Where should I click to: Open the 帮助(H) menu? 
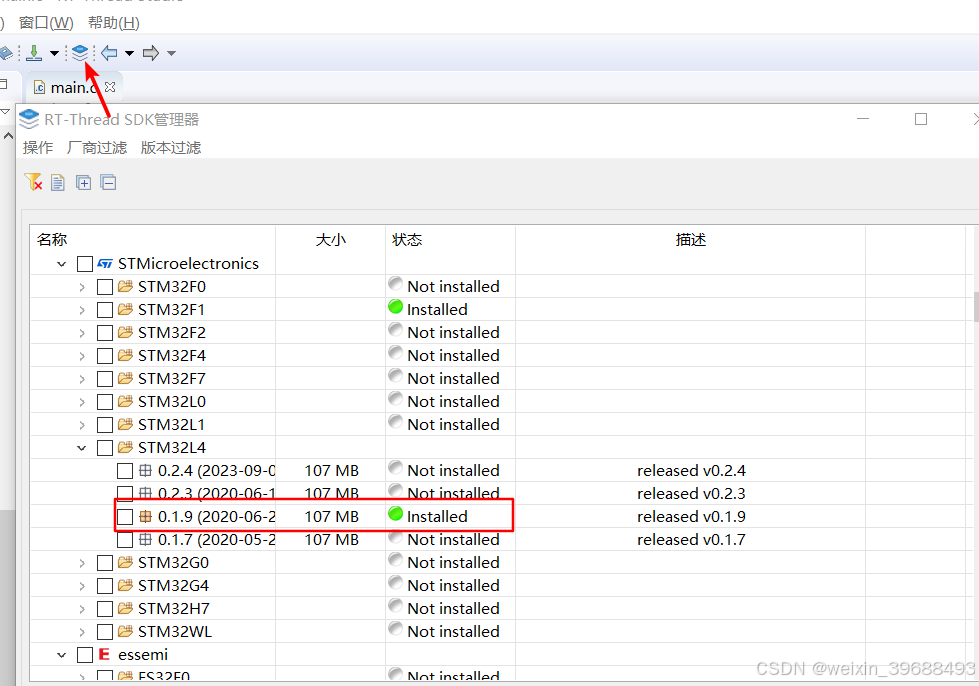114,22
